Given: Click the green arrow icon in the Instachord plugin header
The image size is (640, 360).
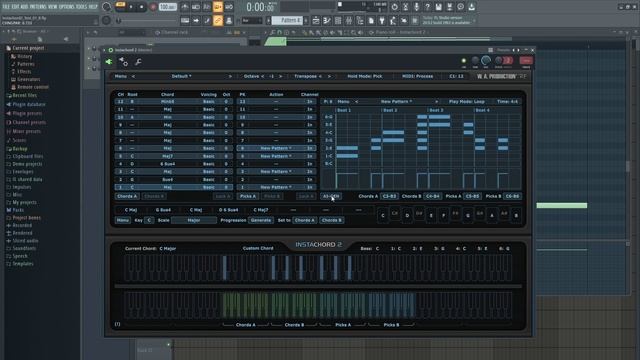Looking at the screenshot, I should point(109,62).
